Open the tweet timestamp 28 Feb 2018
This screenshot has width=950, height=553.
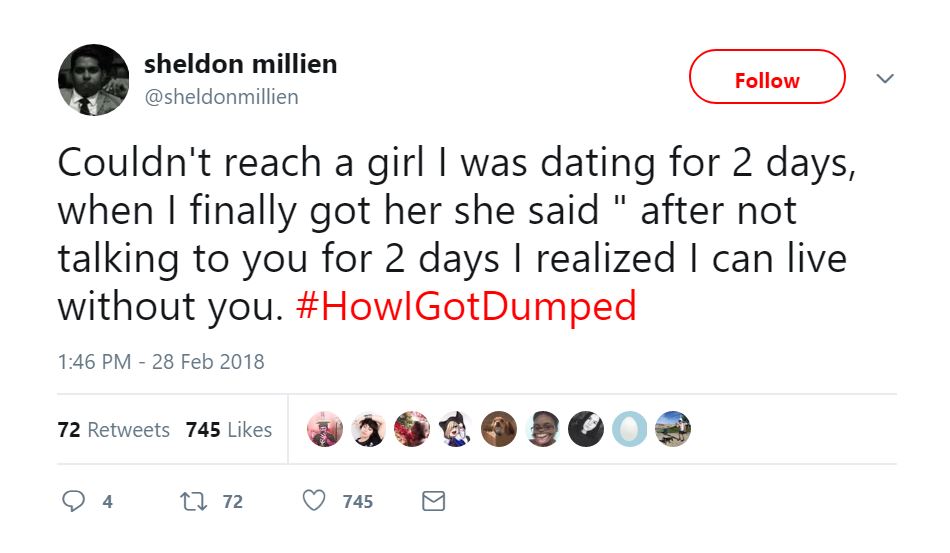(x=161, y=362)
